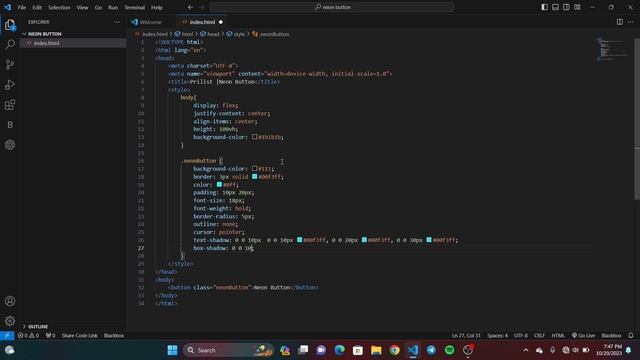Click Ln 27, Col 31 cursor position
This screenshot has height=360, width=640.
466,336
